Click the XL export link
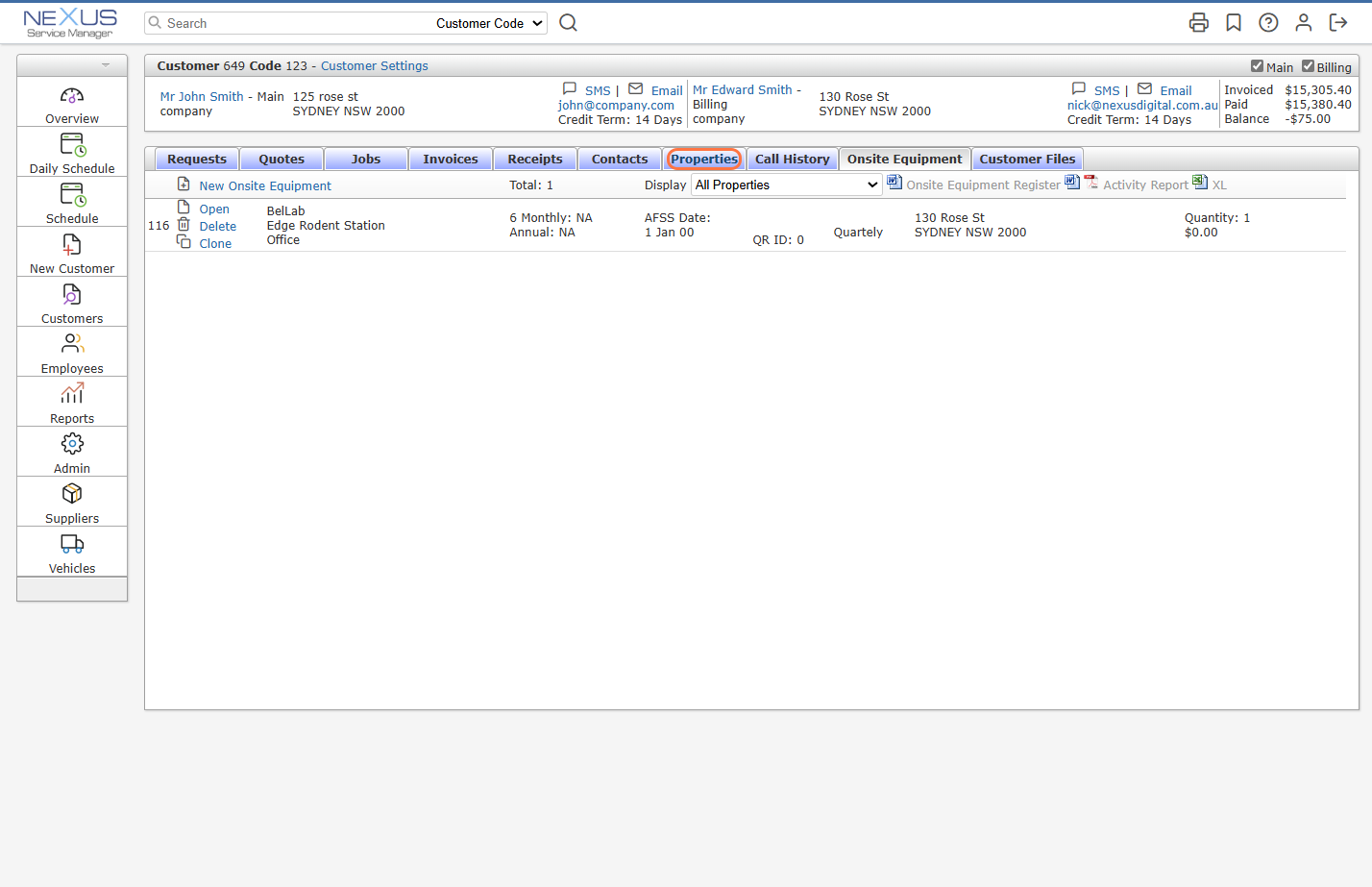 tap(1219, 185)
